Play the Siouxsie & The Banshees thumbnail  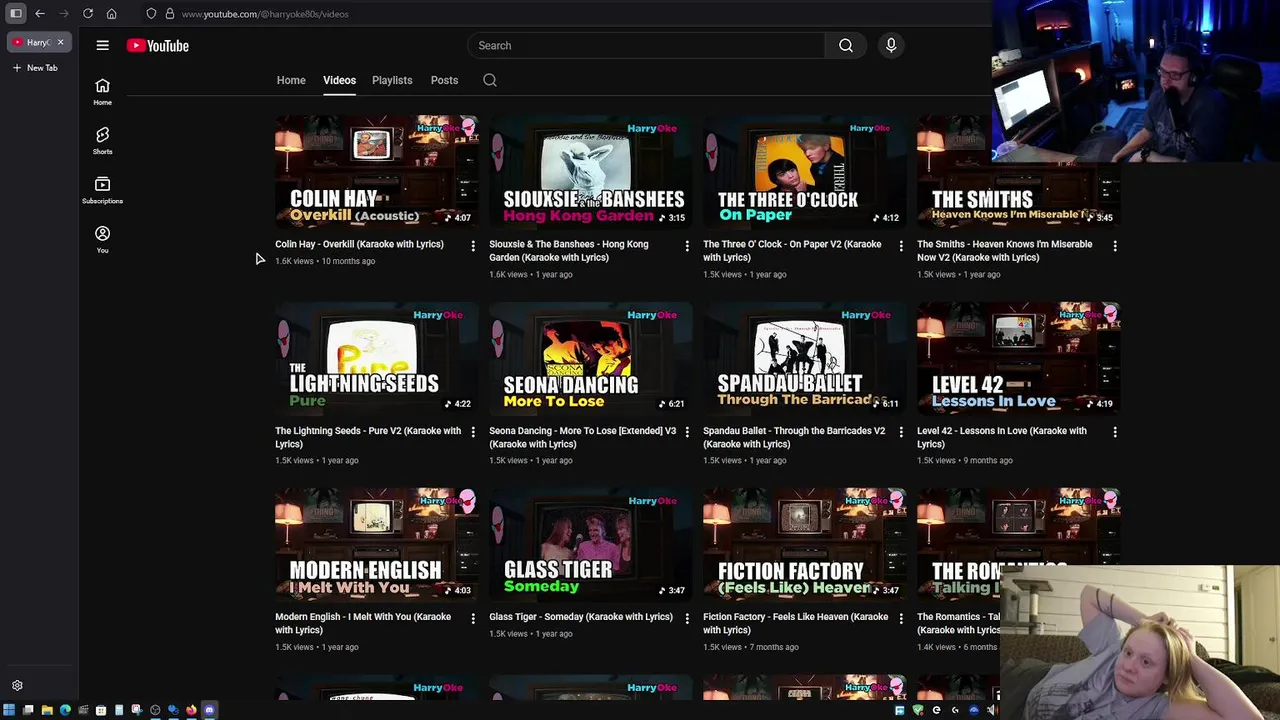tap(590, 172)
